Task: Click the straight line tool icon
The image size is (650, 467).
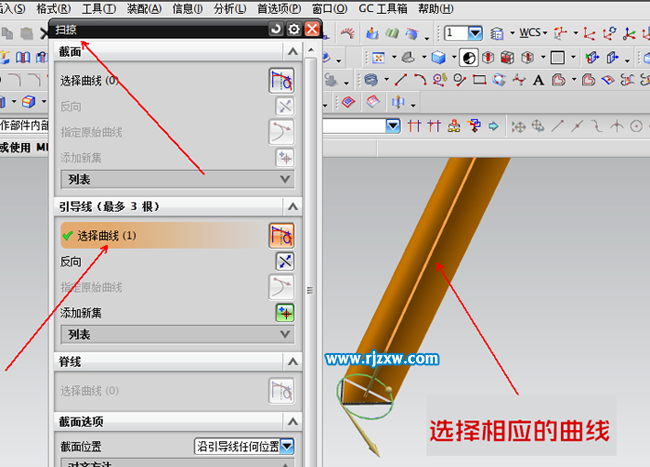Action: pyautogui.click(x=400, y=80)
